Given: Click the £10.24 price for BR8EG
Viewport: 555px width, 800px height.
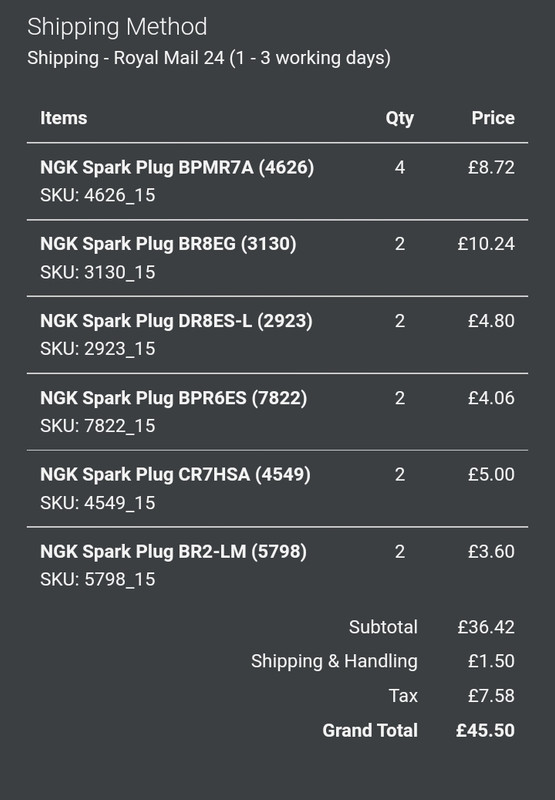Looking at the screenshot, I should (486, 244).
